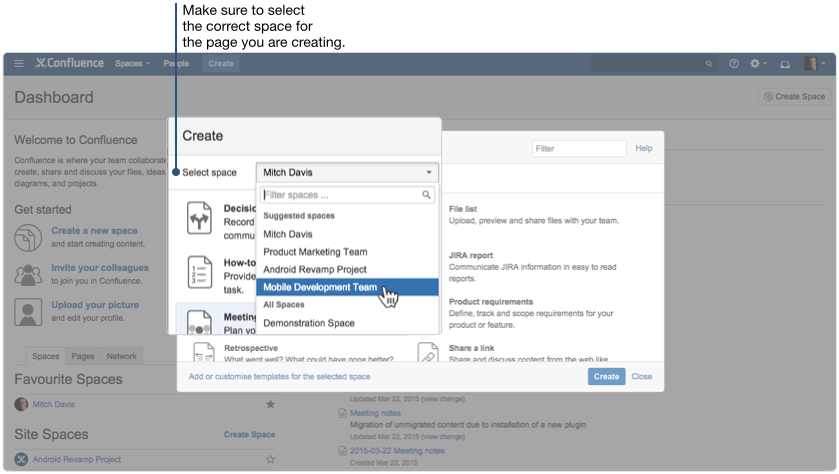Open 2015-03-22 Meeting notes page link

(x=397, y=451)
